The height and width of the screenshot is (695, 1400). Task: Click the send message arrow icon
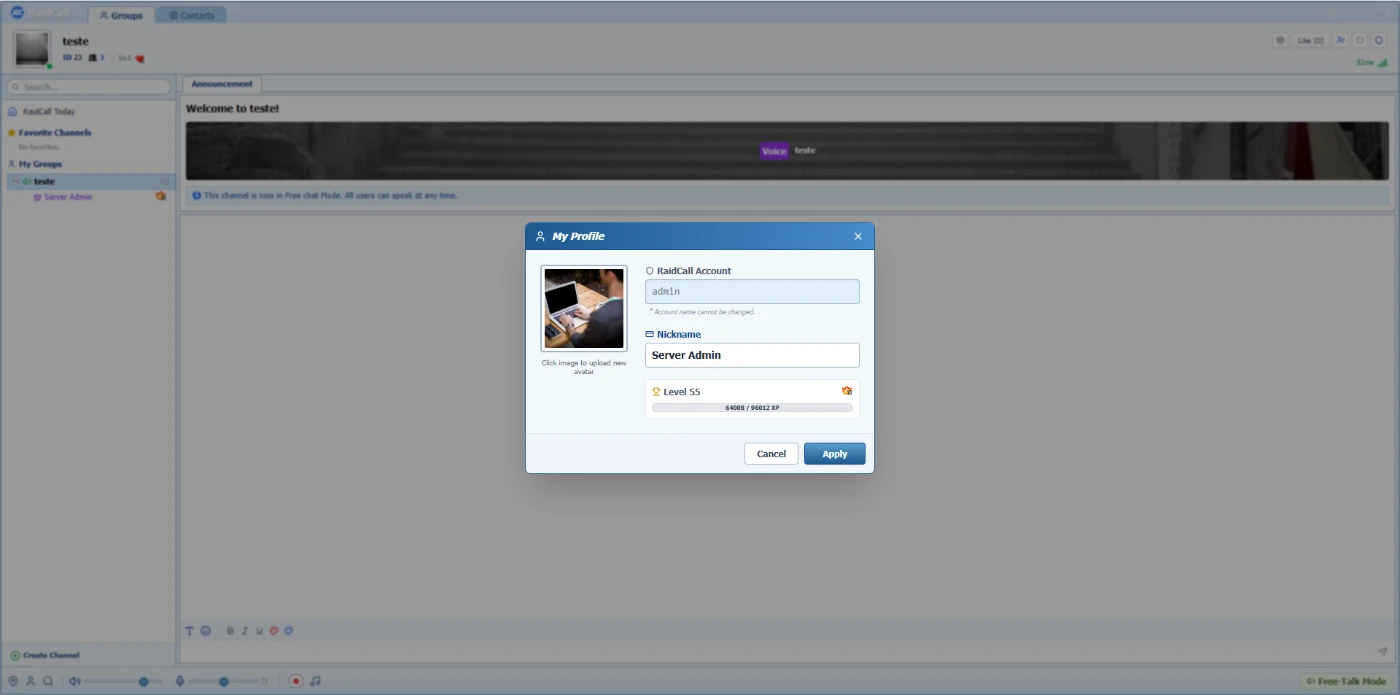point(1382,652)
